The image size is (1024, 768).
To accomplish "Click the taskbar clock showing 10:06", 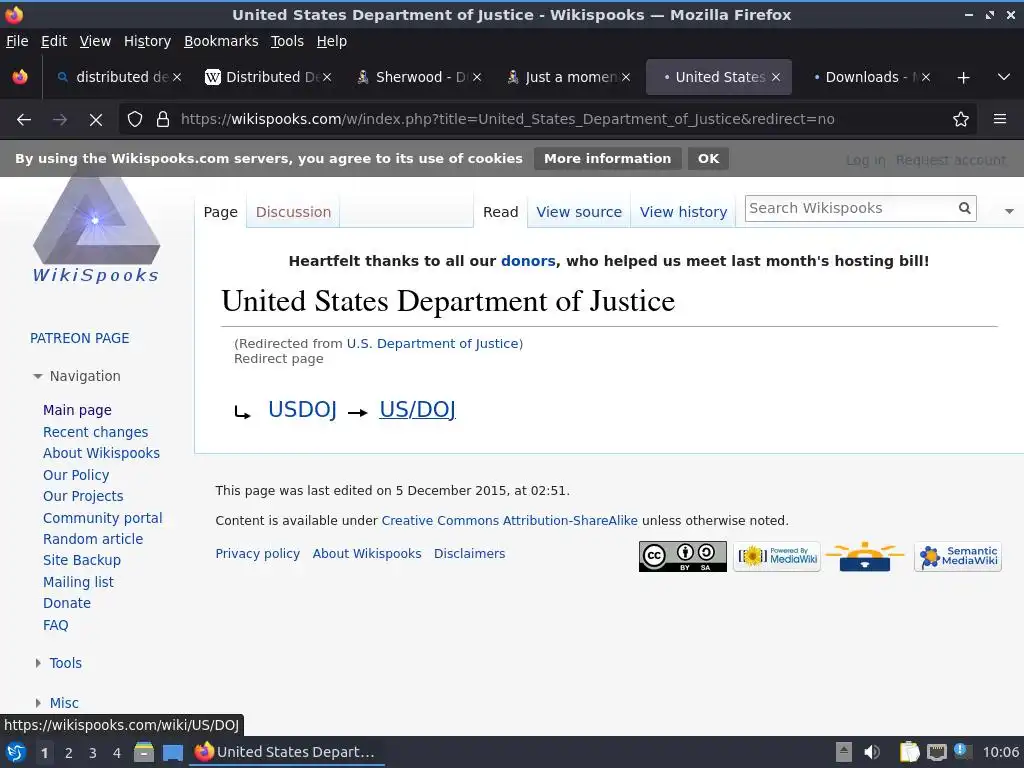I will 1000,752.
